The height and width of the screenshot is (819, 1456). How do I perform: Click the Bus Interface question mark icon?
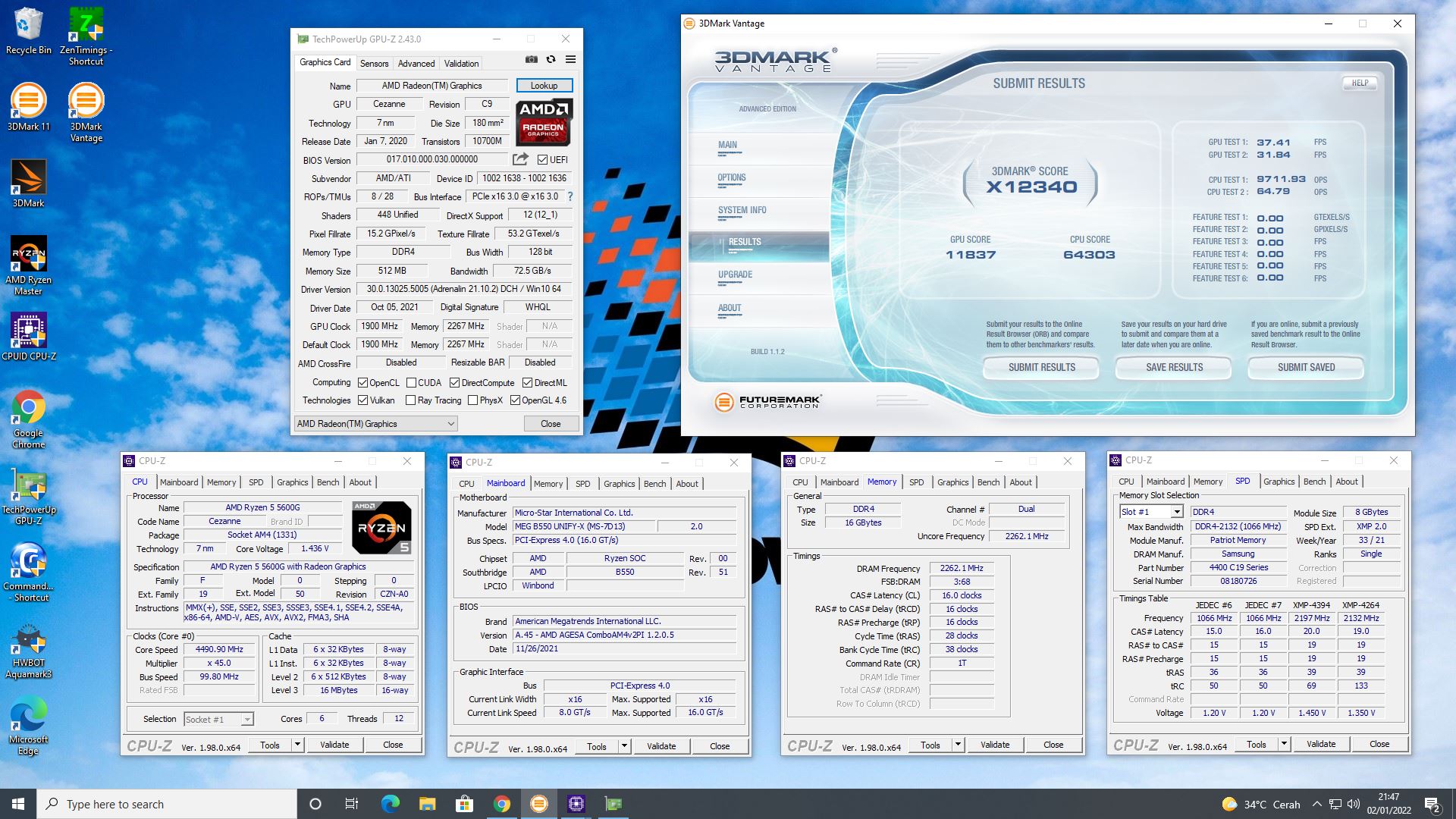[x=570, y=196]
